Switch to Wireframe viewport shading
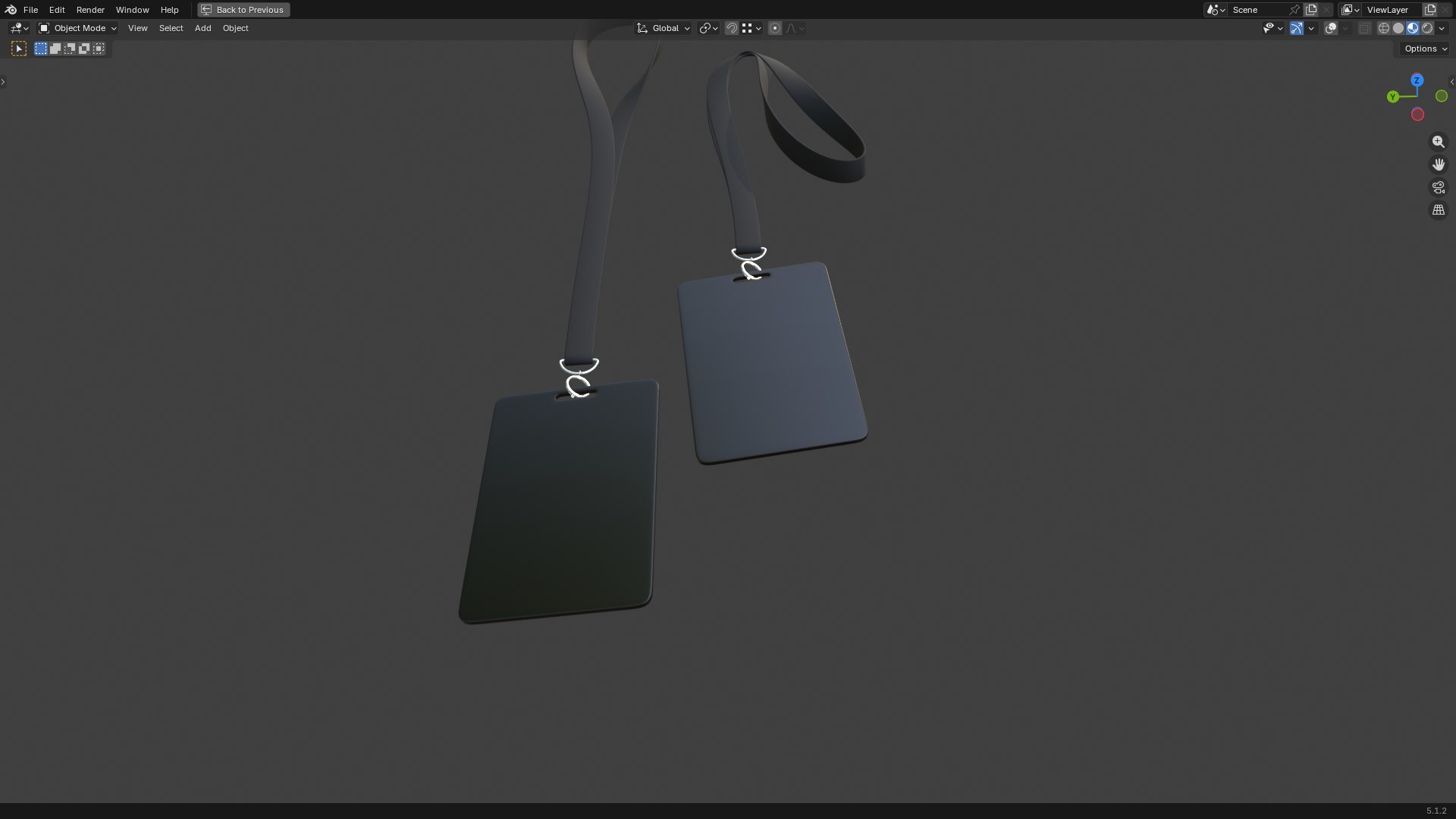 (x=1384, y=28)
